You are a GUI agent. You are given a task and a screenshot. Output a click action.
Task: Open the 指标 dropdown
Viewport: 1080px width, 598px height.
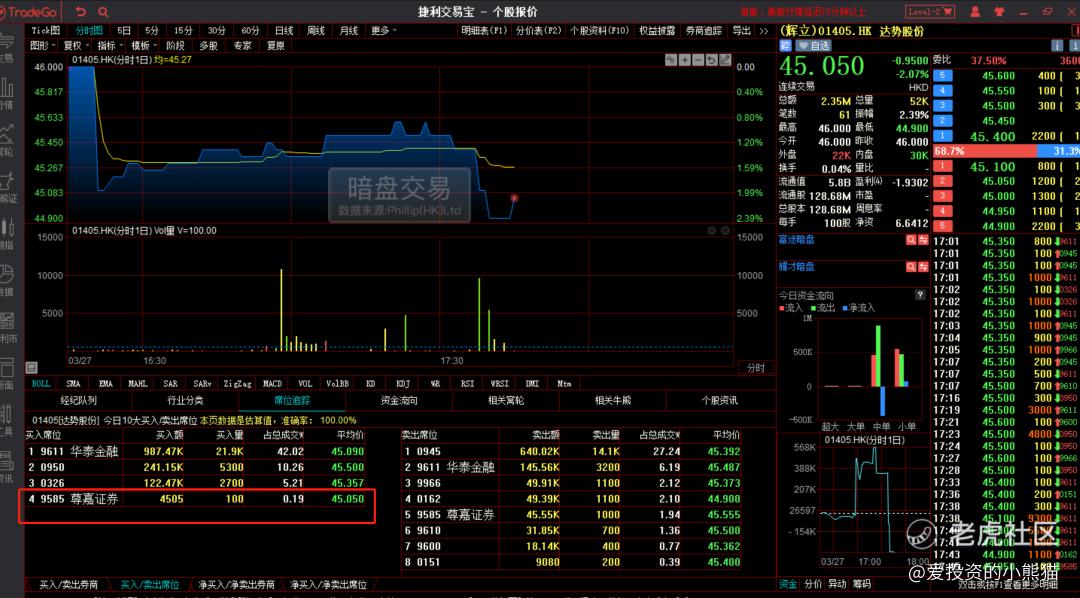[x=110, y=45]
